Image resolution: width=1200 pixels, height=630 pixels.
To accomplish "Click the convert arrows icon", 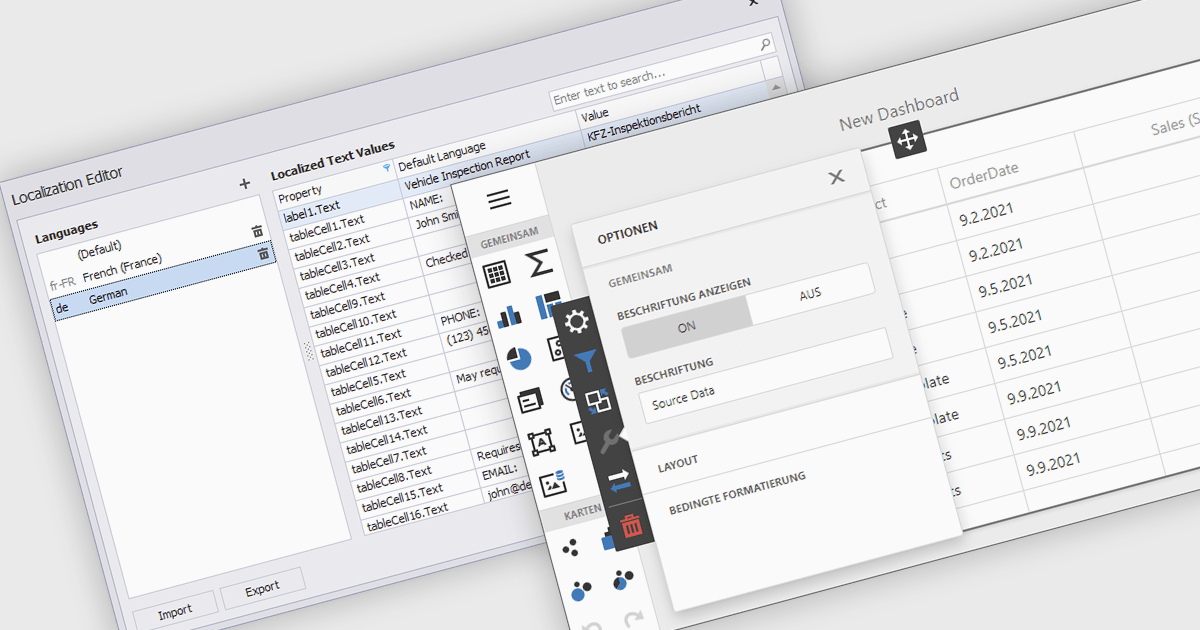I will coord(620,481).
